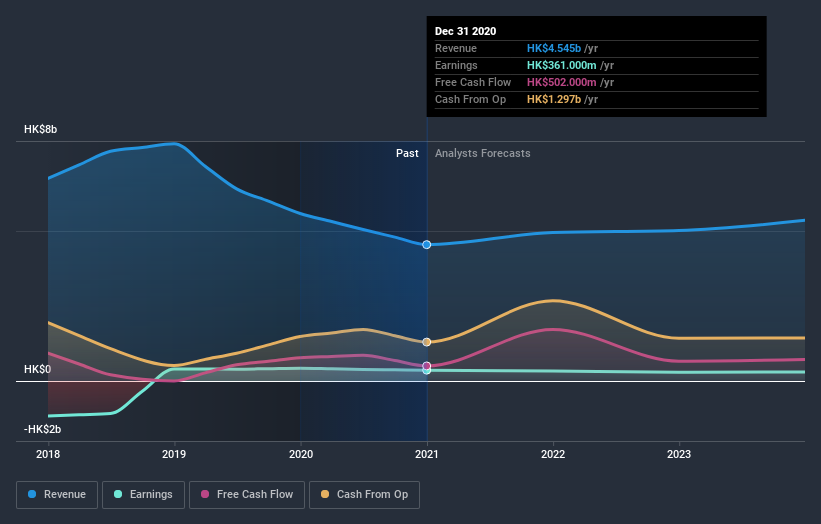Click the HK$0 y-axis label

click(38, 370)
